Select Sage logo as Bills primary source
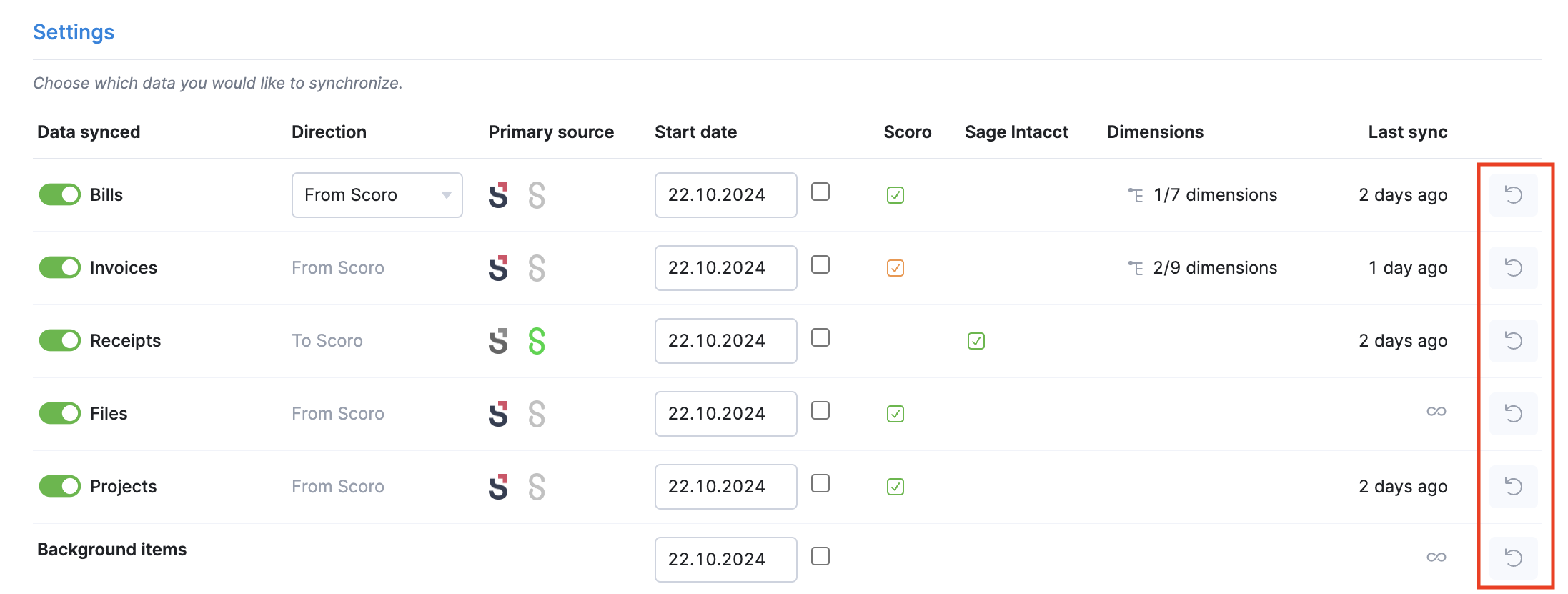 pos(537,195)
